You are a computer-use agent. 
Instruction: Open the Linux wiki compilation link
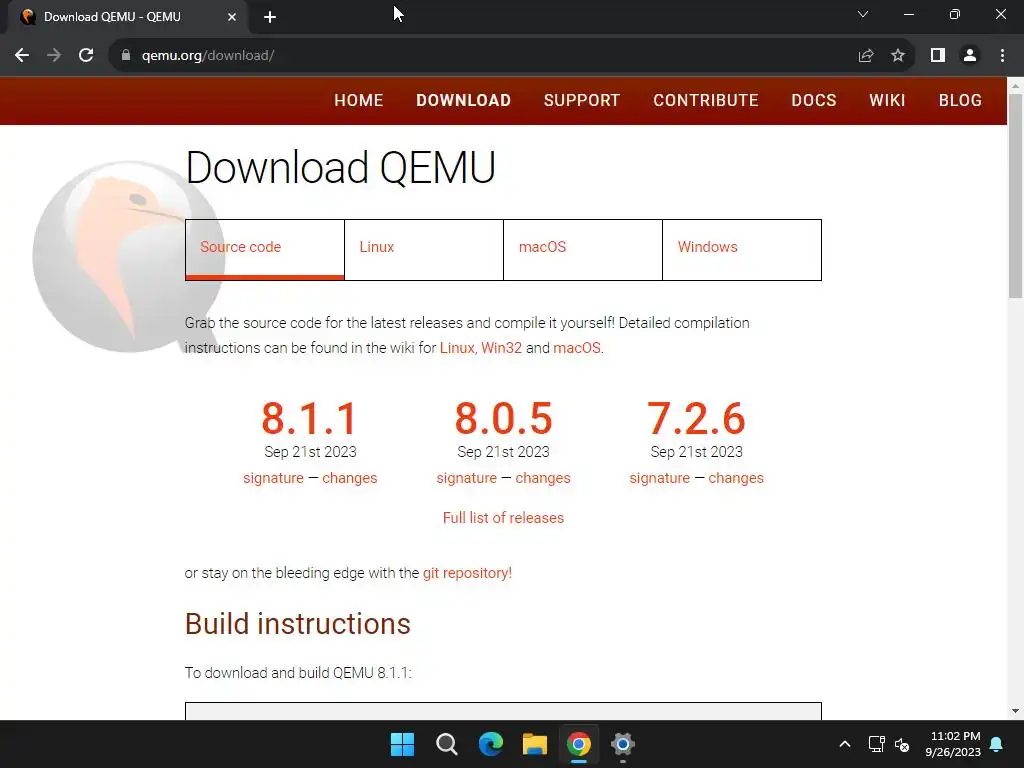point(456,348)
